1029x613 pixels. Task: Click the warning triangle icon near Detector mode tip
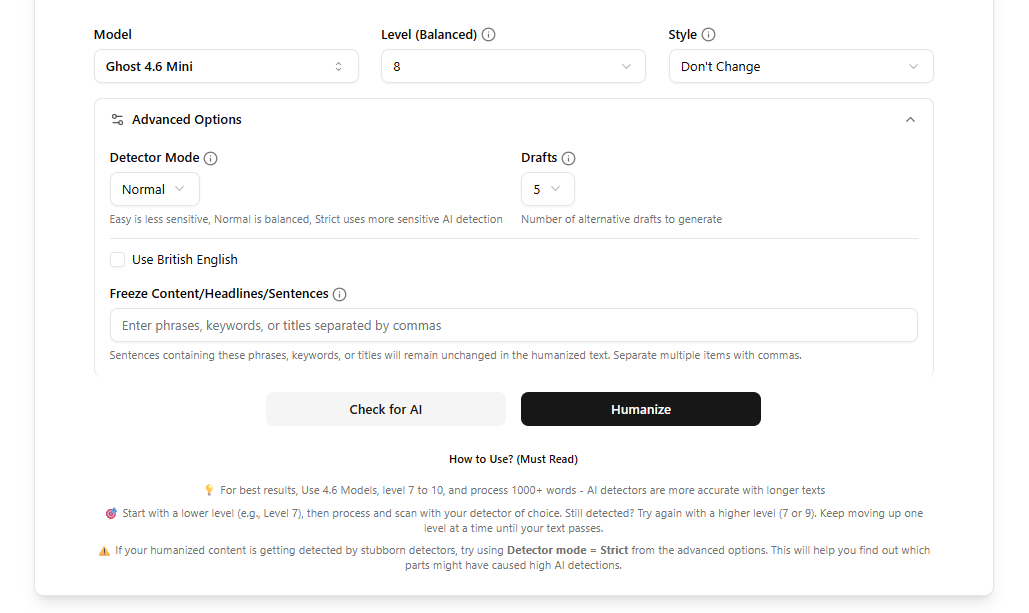coord(105,550)
